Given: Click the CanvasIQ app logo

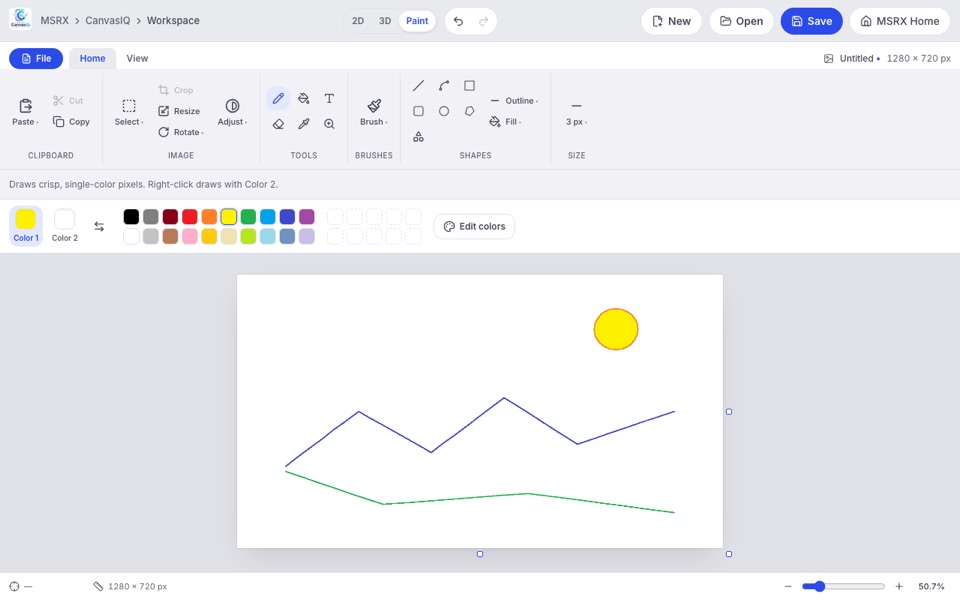Looking at the screenshot, I should tap(20, 18).
